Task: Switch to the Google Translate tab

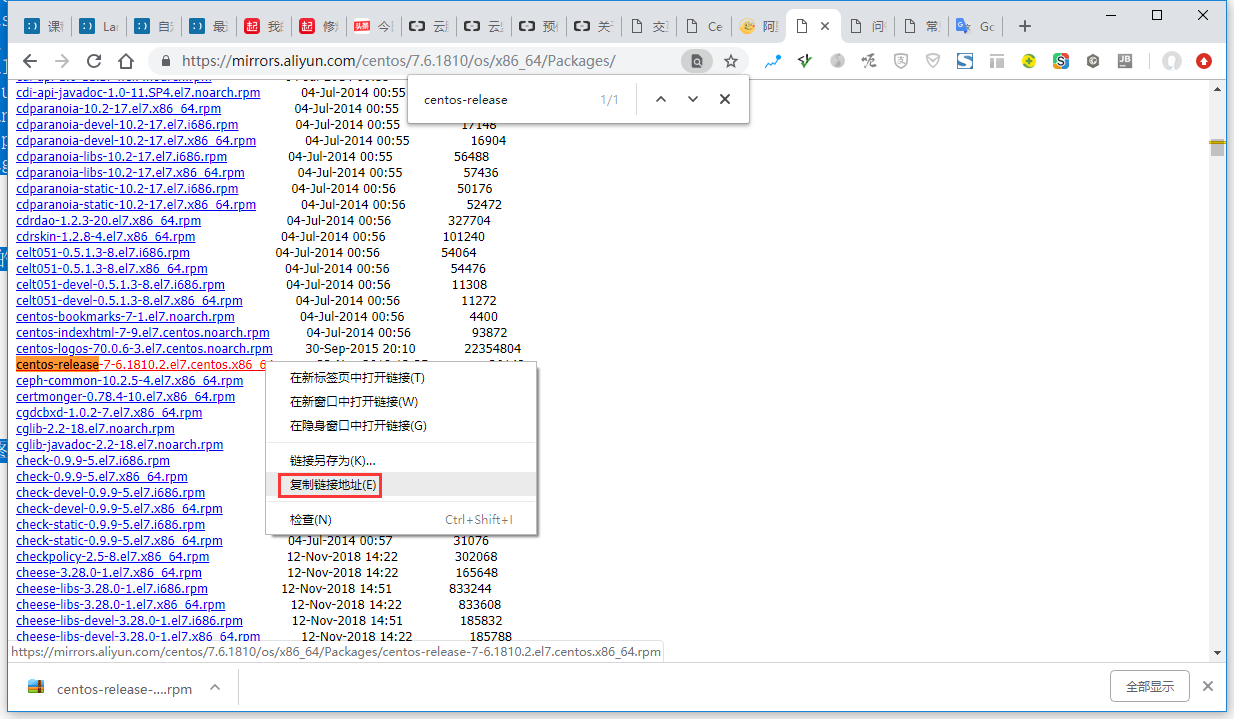Action: 973,27
